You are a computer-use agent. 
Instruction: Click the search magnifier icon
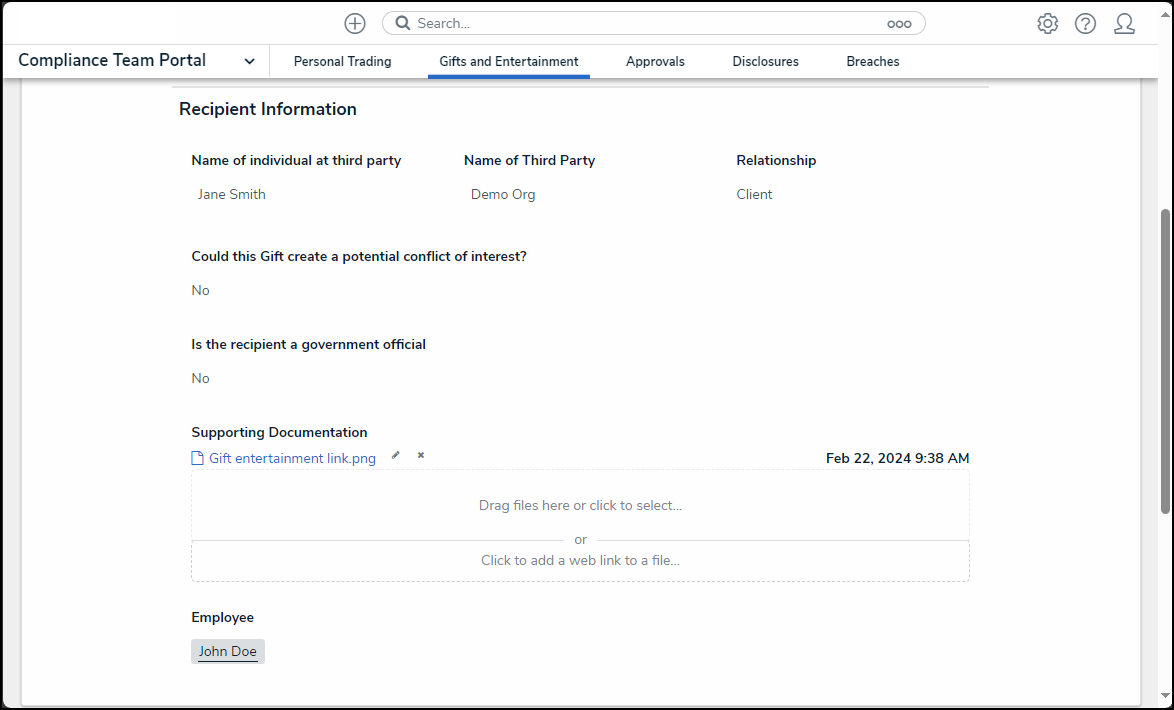[401, 22]
